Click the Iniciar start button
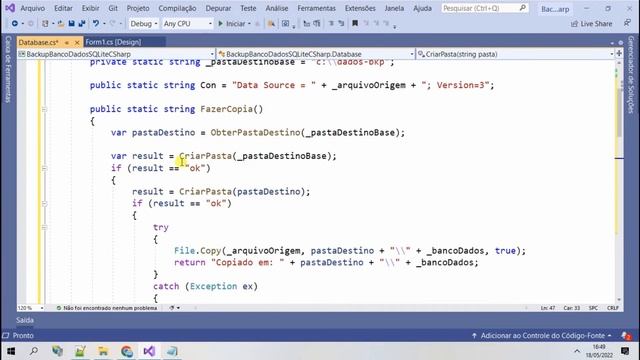 click(x=232, y=24)
